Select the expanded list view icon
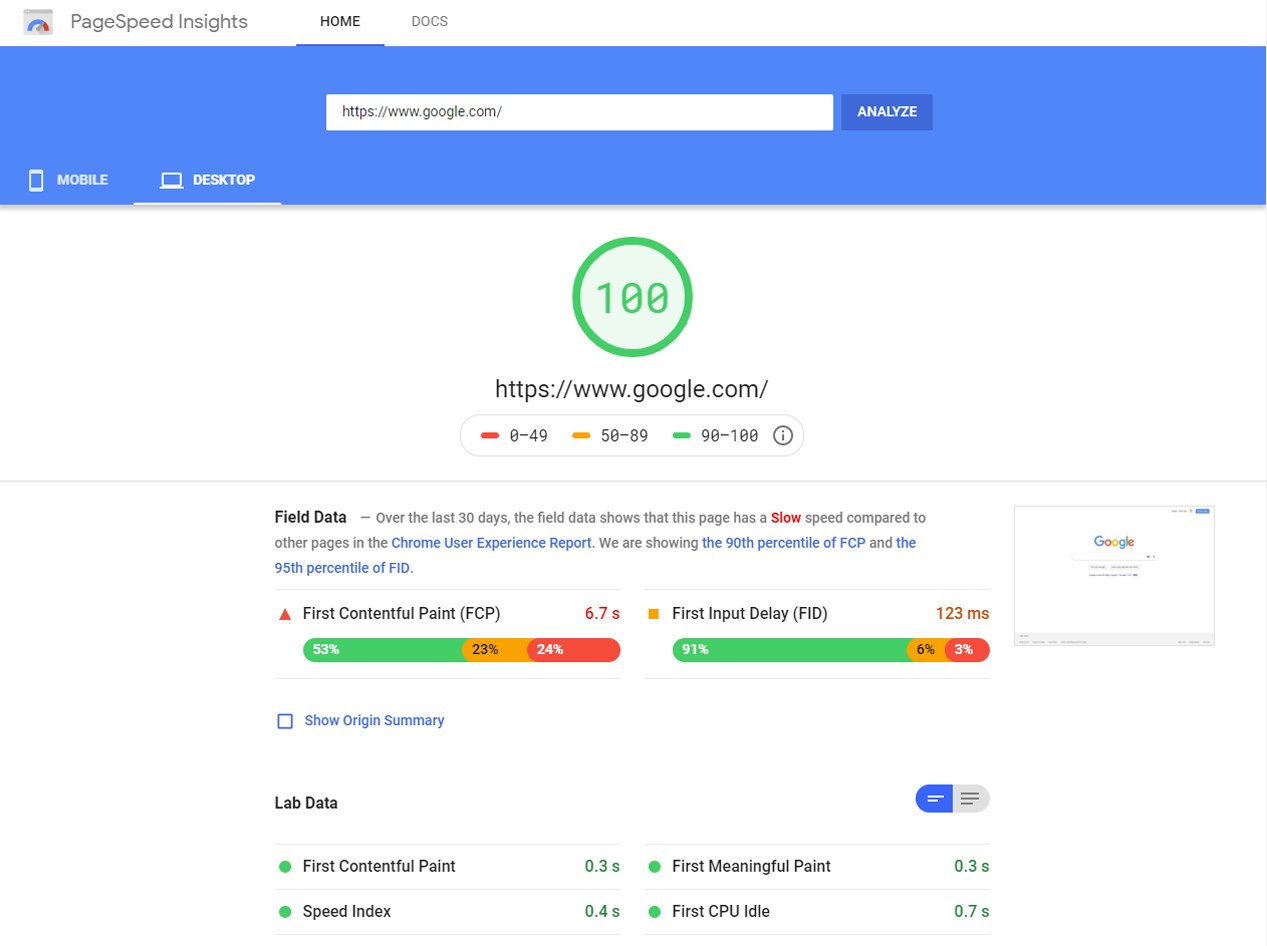The width and height of the screenshot is (1267, 946). pos(969,798)
